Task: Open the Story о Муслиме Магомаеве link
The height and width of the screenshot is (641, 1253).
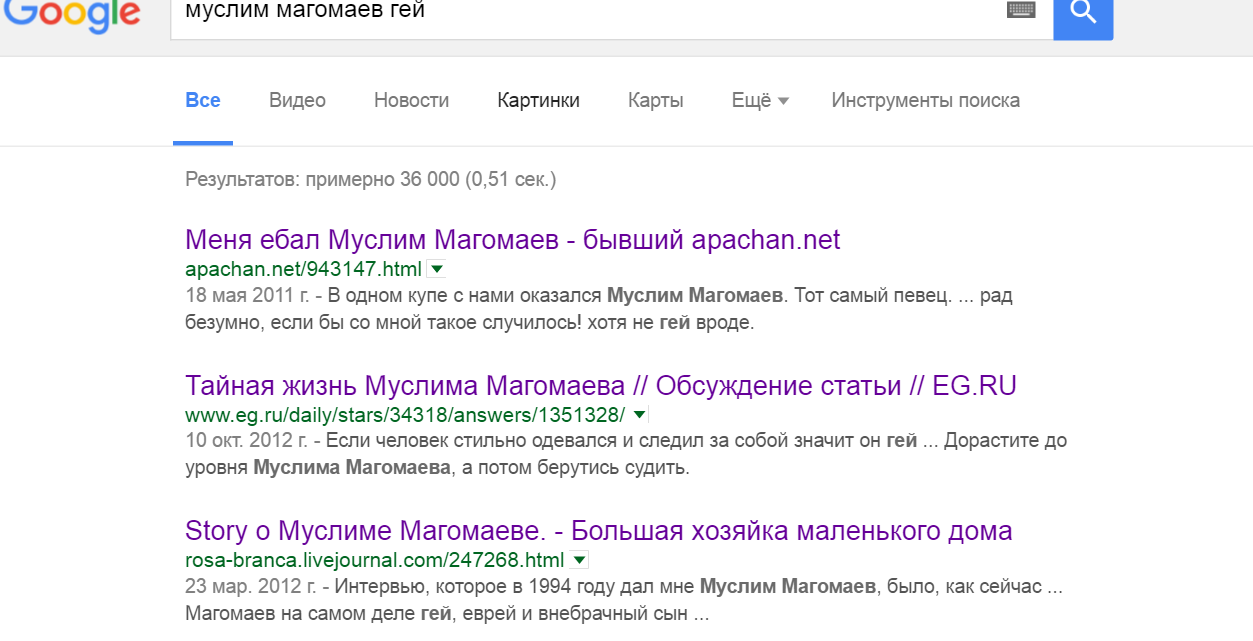Action: 599,531
